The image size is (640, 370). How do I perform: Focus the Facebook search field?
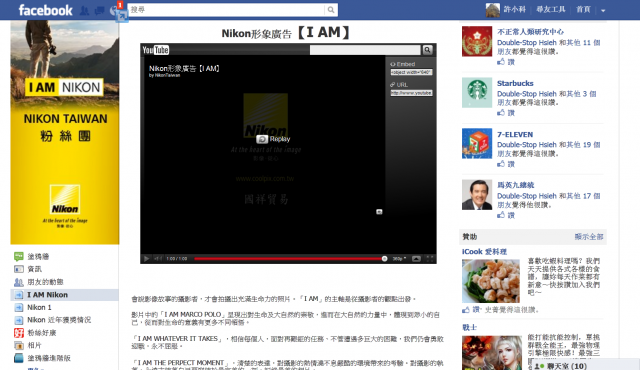point(227,10)
